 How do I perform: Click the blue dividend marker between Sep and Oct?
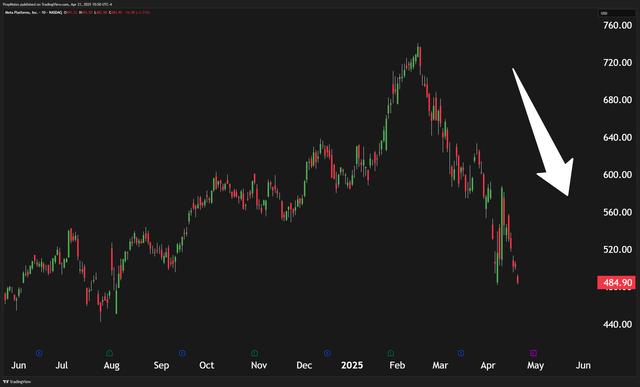coord(182,353)
